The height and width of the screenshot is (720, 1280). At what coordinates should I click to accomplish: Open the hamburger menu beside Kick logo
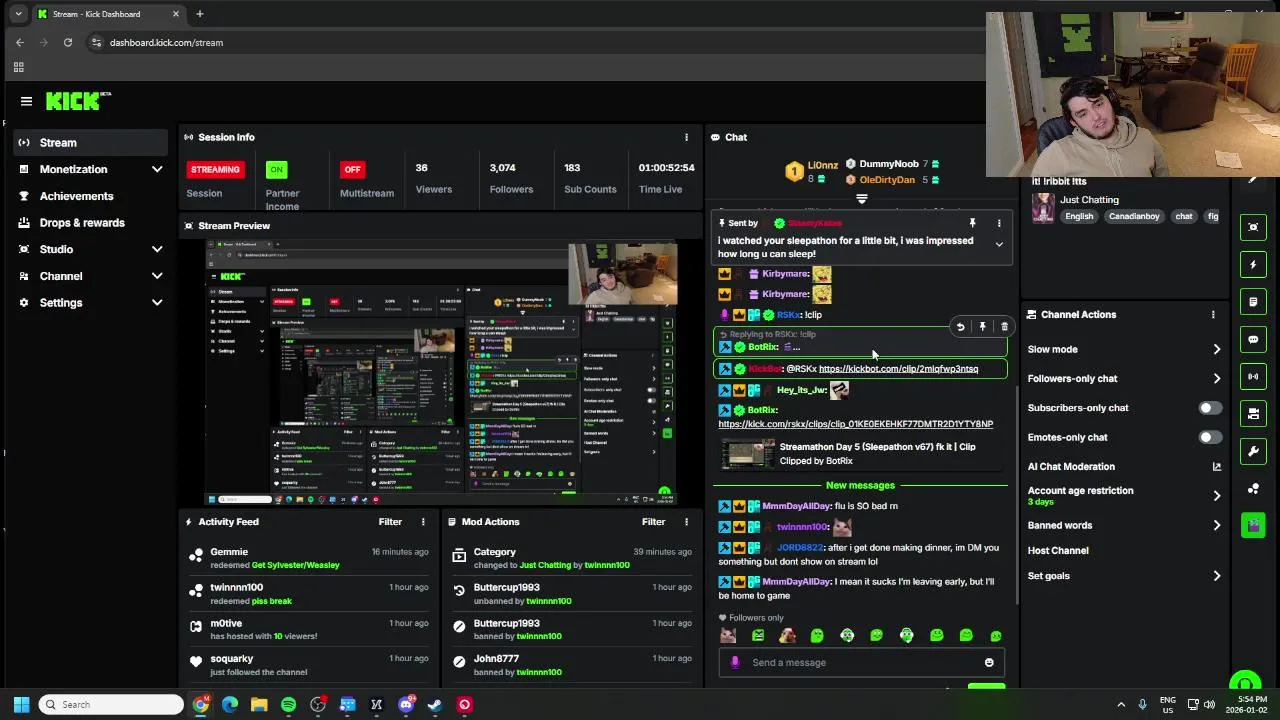[x=26, y=101]
